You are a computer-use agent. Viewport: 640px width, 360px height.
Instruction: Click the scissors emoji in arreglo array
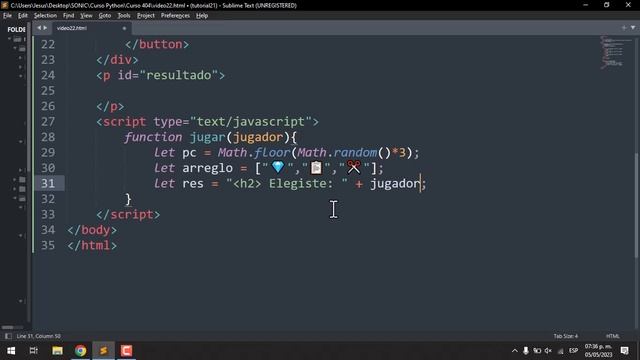[x=354, y=167]
